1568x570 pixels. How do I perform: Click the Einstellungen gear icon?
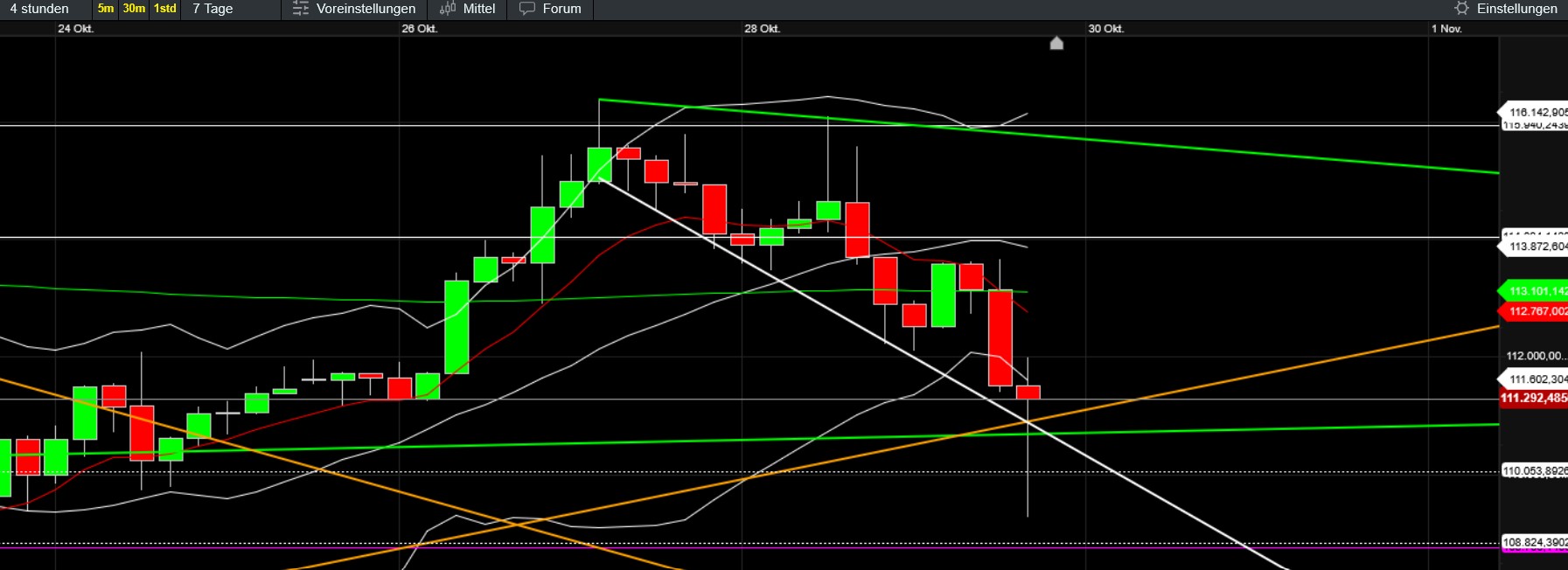[x=1461, y=9]
